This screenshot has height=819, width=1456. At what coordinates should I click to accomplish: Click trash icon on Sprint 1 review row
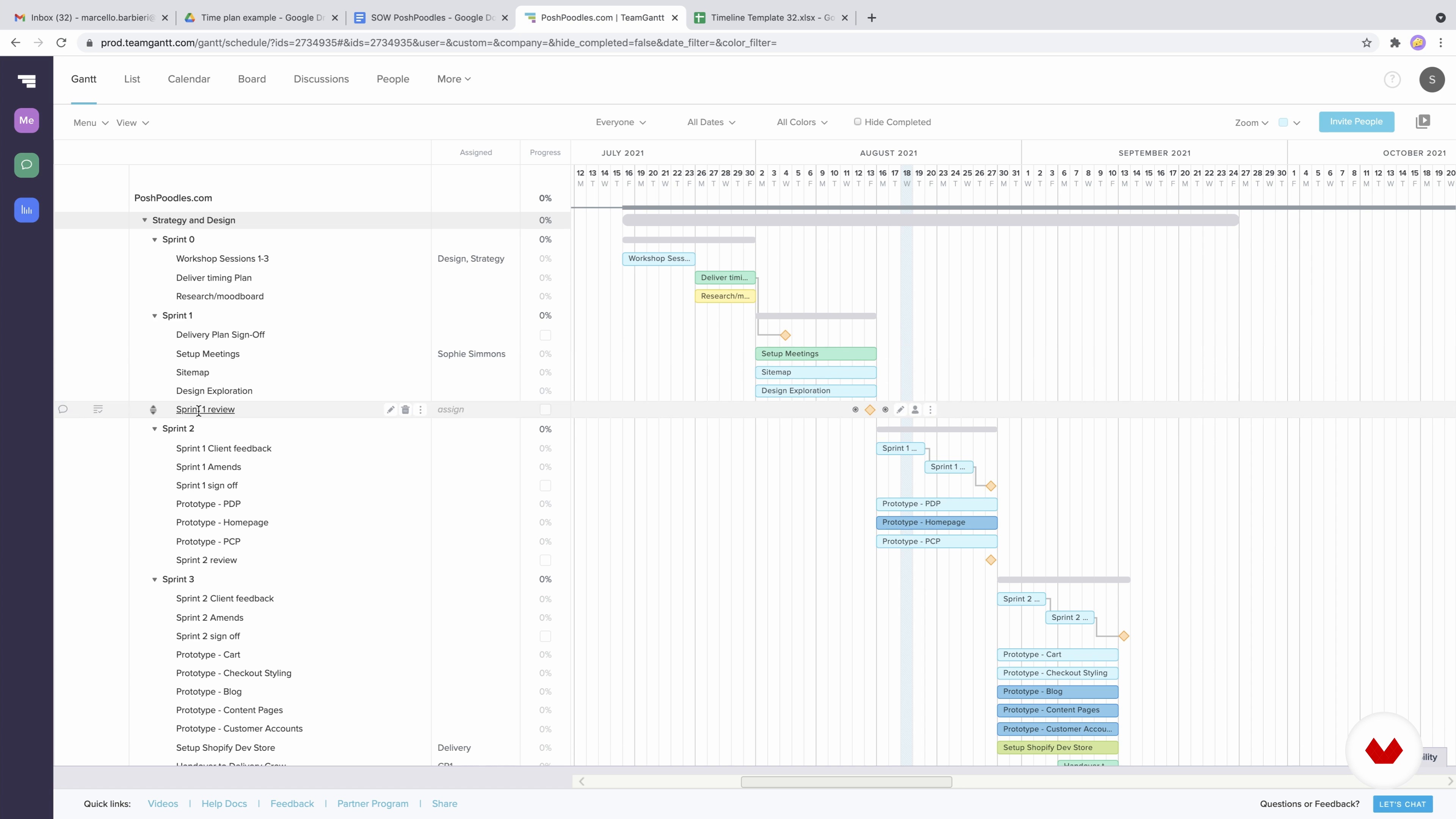(x=405, y=409)
